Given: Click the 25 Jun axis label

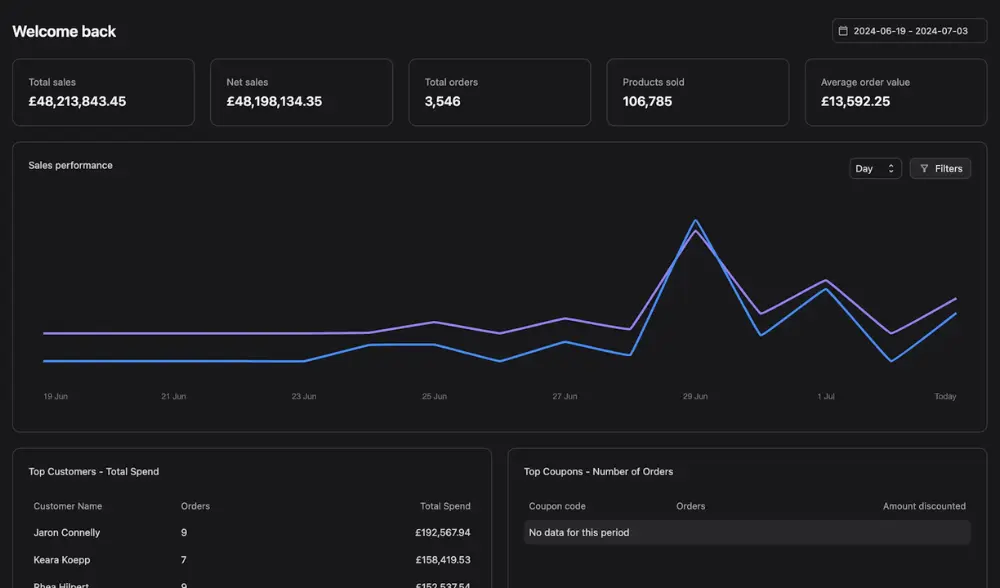Looking at the screenshot, I should [x=434, y=397].
